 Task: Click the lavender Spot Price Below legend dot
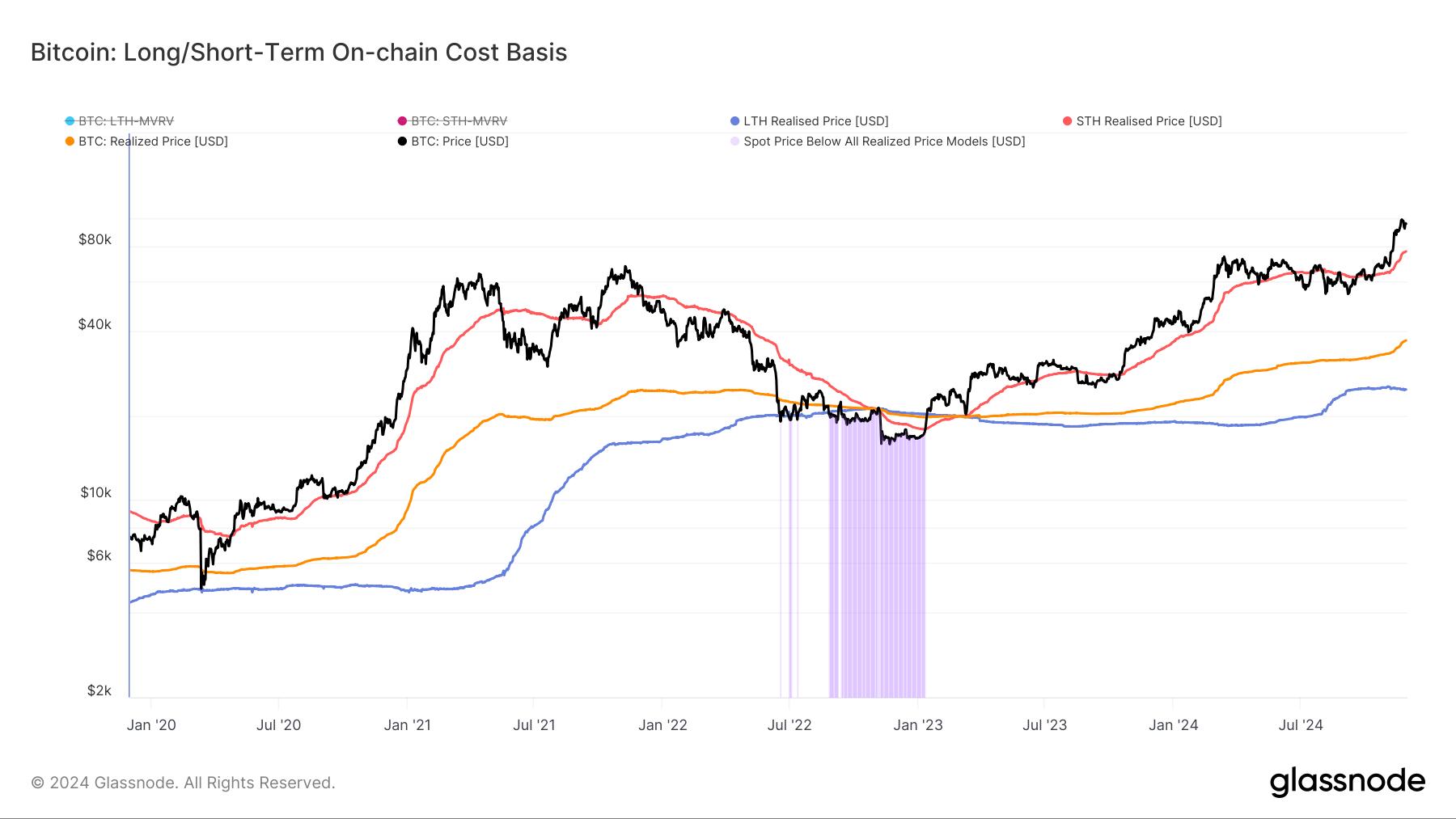(734, 141)
